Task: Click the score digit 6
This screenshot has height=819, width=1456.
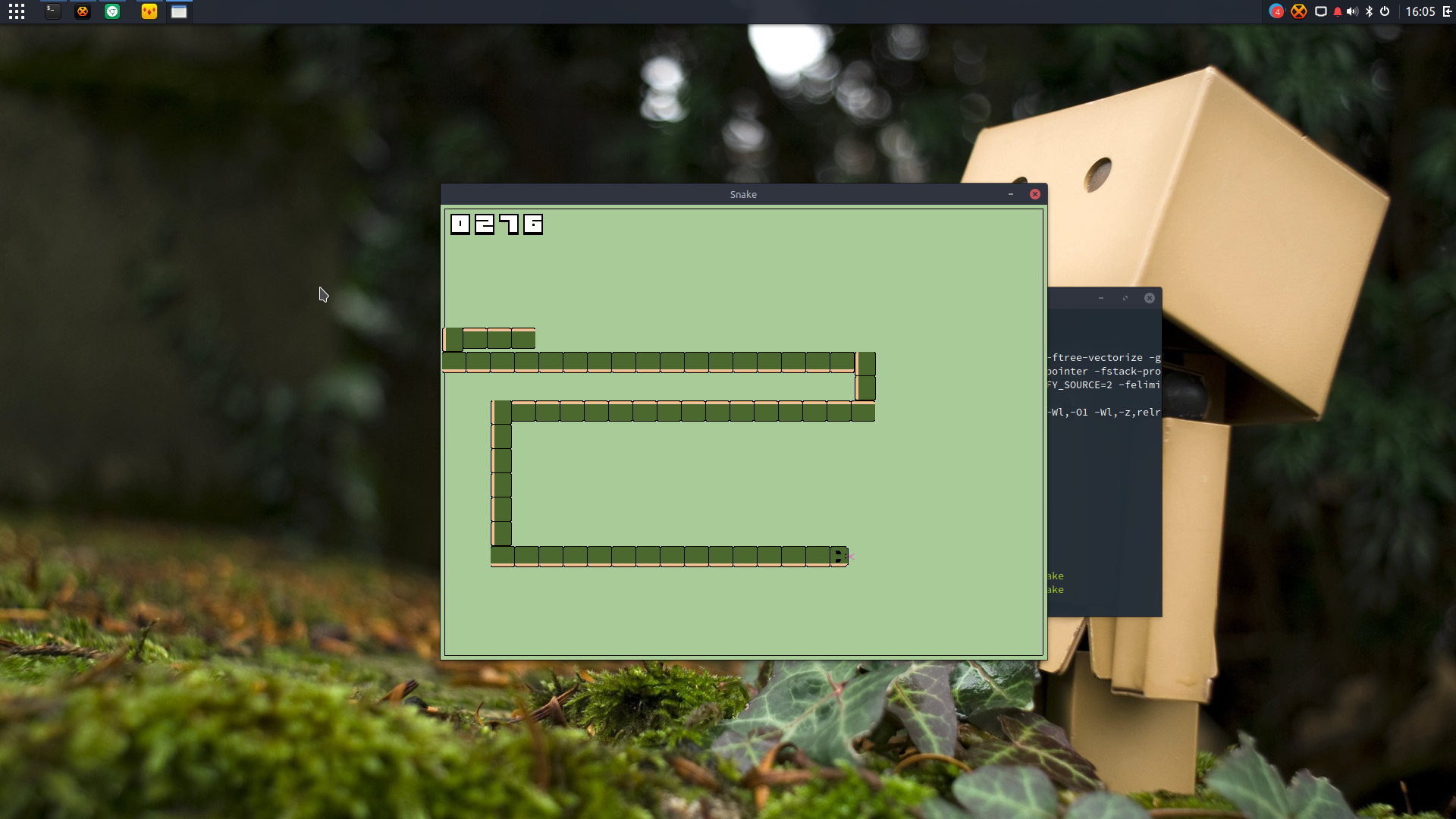Action: [533, 224]
